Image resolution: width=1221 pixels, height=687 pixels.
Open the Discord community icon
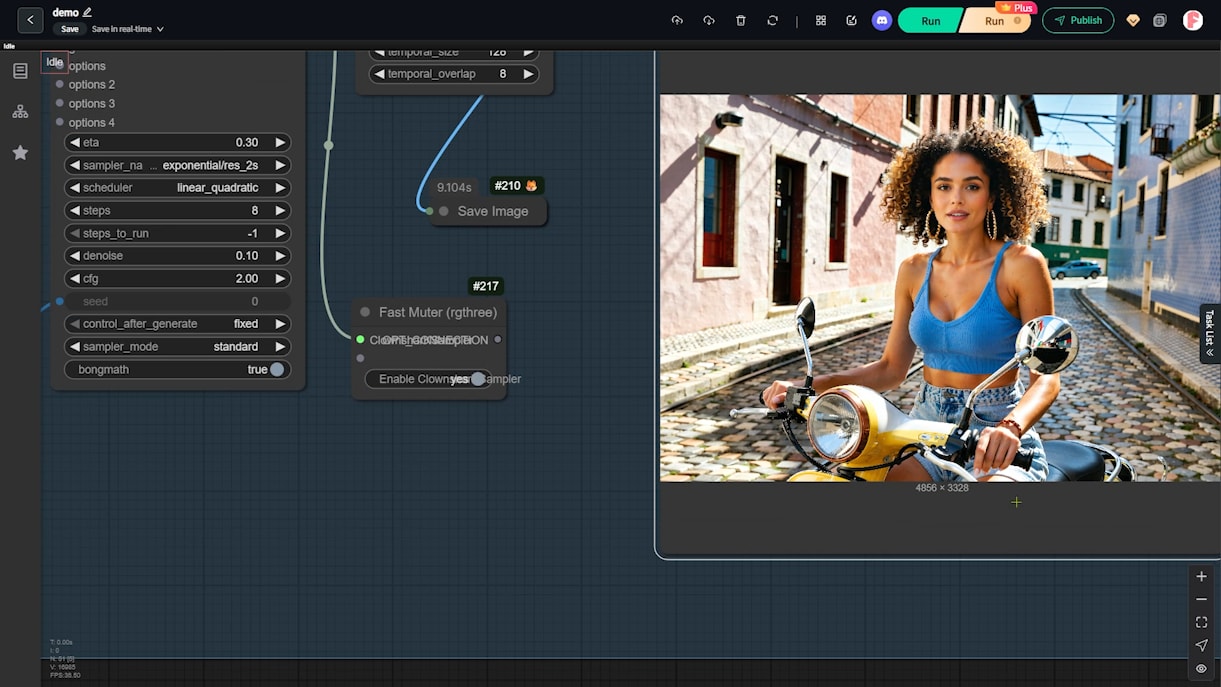[881, 20]
